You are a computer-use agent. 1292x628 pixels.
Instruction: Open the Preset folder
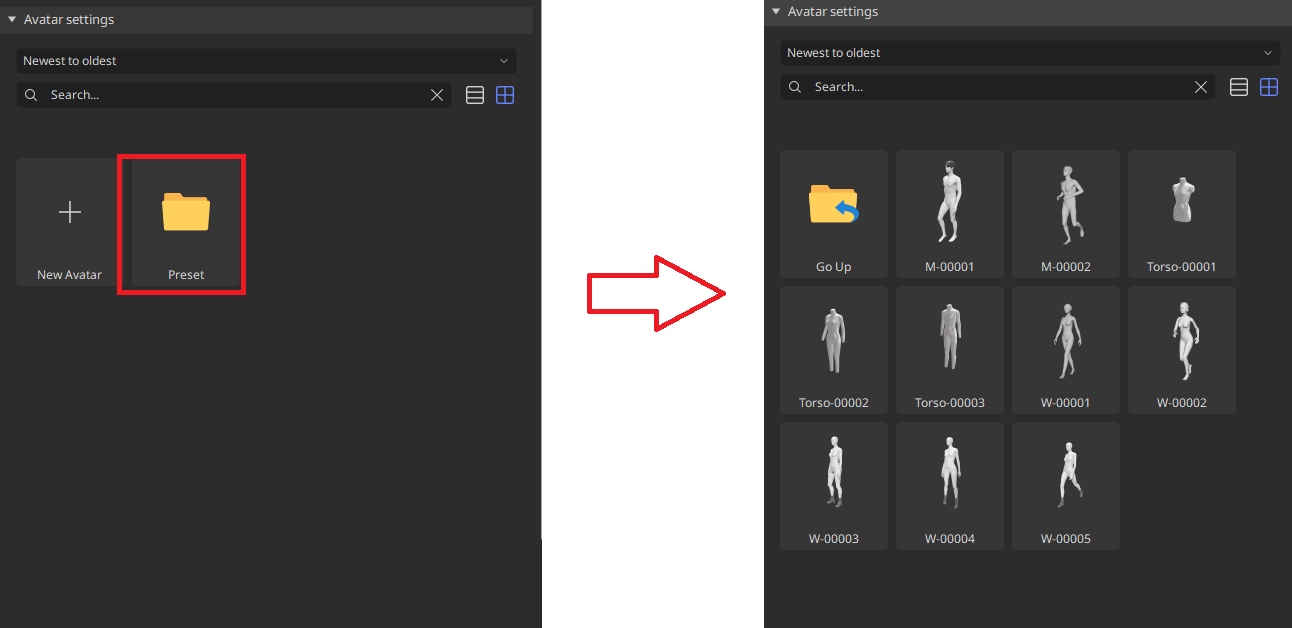click(186, 222)
